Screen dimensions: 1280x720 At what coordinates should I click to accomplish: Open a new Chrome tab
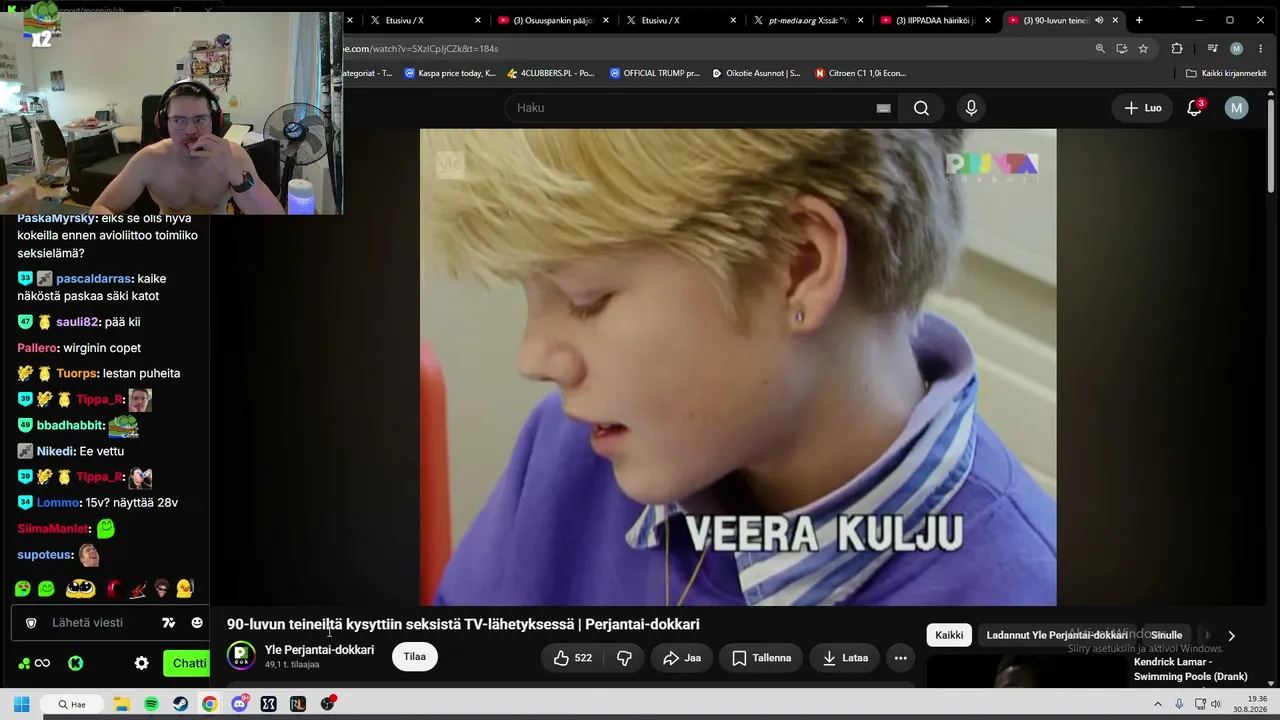1139,20
